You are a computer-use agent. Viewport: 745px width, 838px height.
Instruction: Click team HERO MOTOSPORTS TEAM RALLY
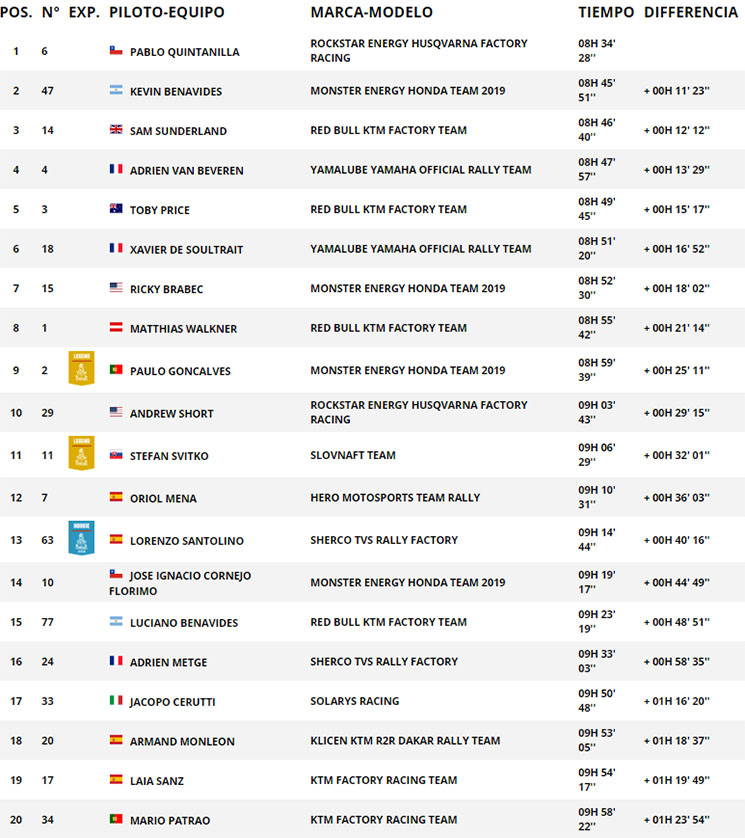click(395, 498)
